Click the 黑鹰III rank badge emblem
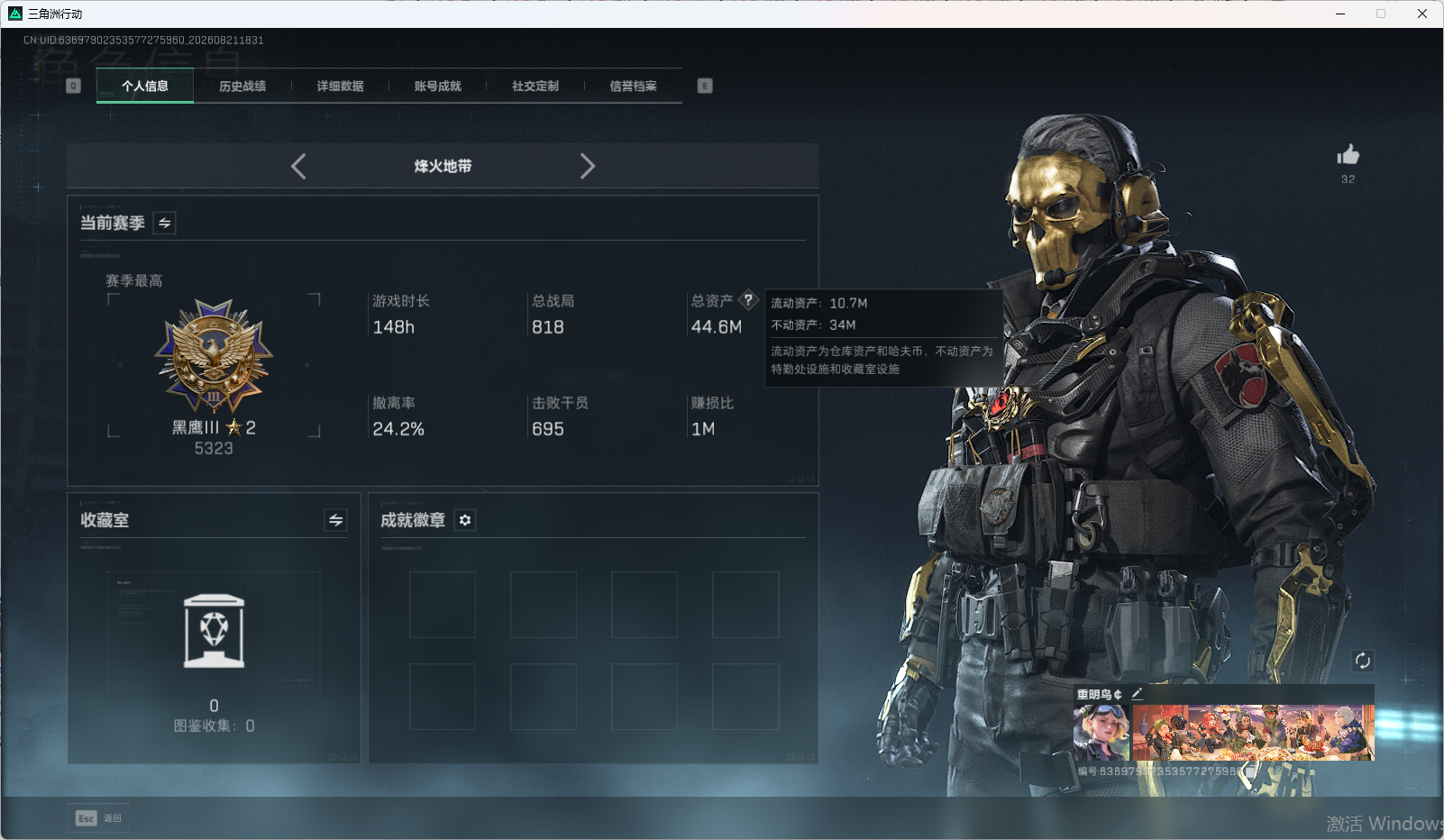 pyautogui.click(x=214, y=355)
